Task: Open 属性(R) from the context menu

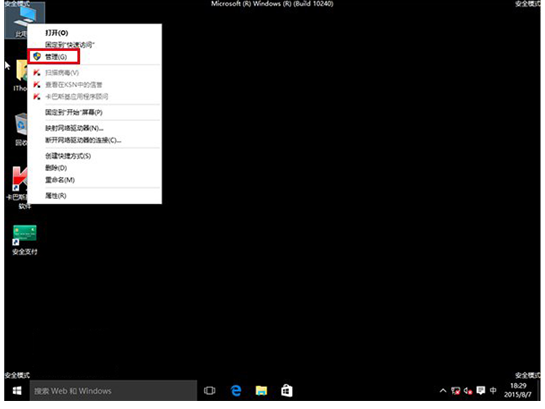Action: point(94,196)
